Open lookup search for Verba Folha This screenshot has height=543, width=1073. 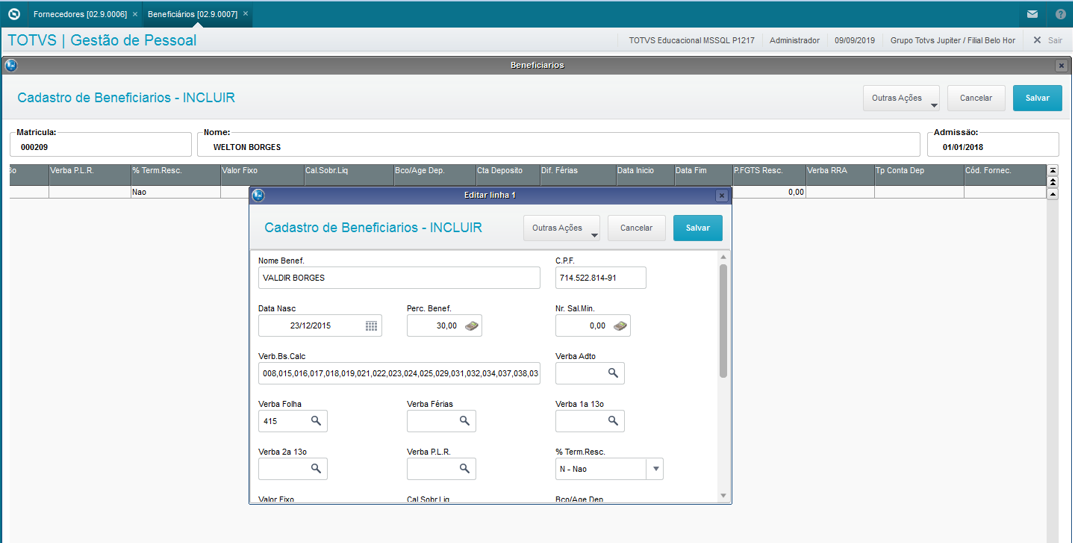pyautogui.click(x=316, y=420)
